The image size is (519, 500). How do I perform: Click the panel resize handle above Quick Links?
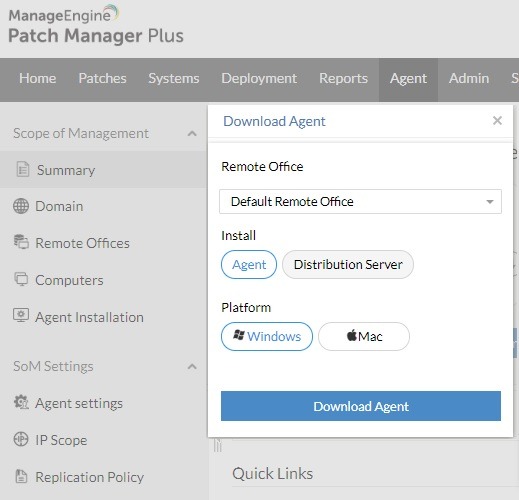(x=218, y=445)
